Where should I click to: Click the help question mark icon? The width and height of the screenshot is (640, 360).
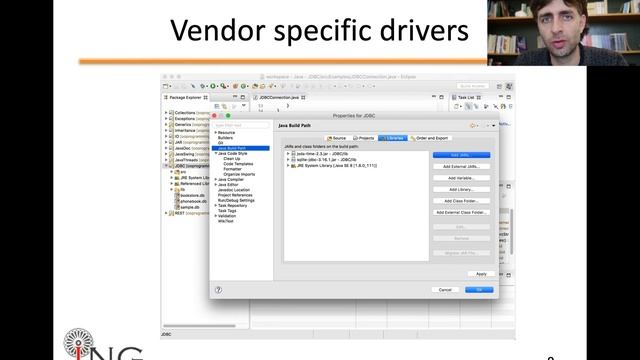(x=218, y=290)
